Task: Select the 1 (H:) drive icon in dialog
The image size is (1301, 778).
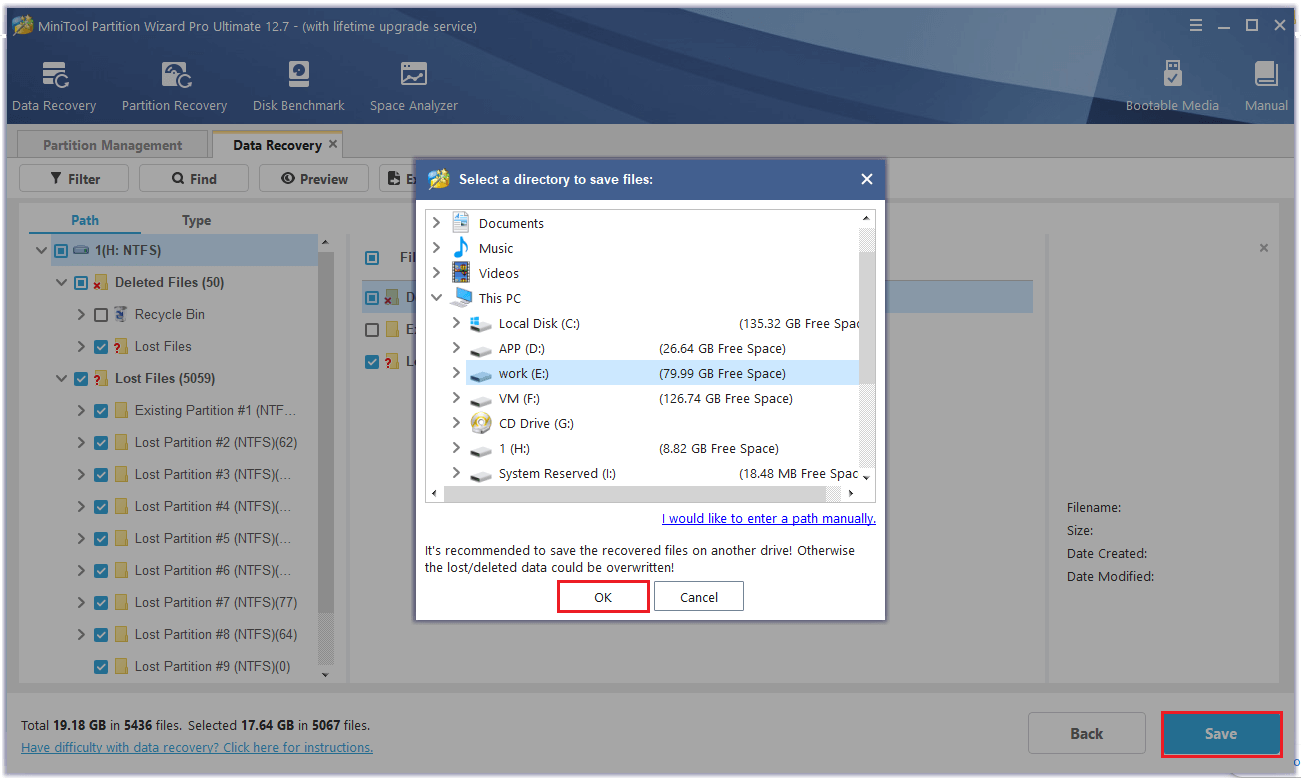Action: pyautogui.click(x=481, y=449)
